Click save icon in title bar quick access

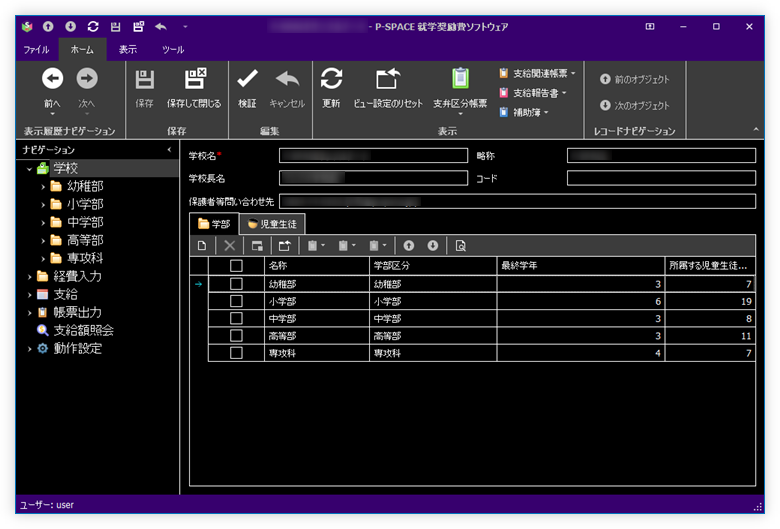coord(115,26)
